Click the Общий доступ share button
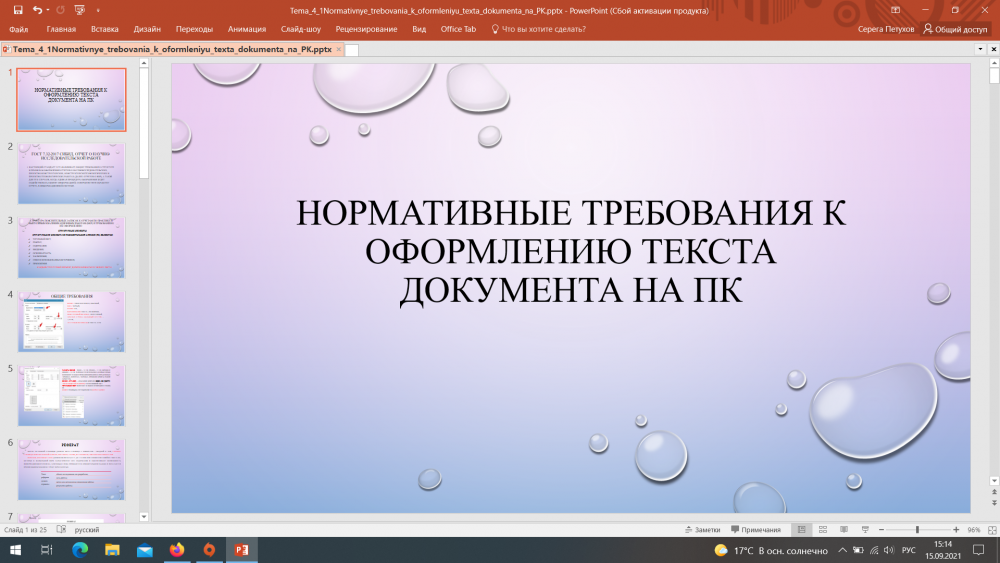The image size is (1000, 563). point(955,29)
